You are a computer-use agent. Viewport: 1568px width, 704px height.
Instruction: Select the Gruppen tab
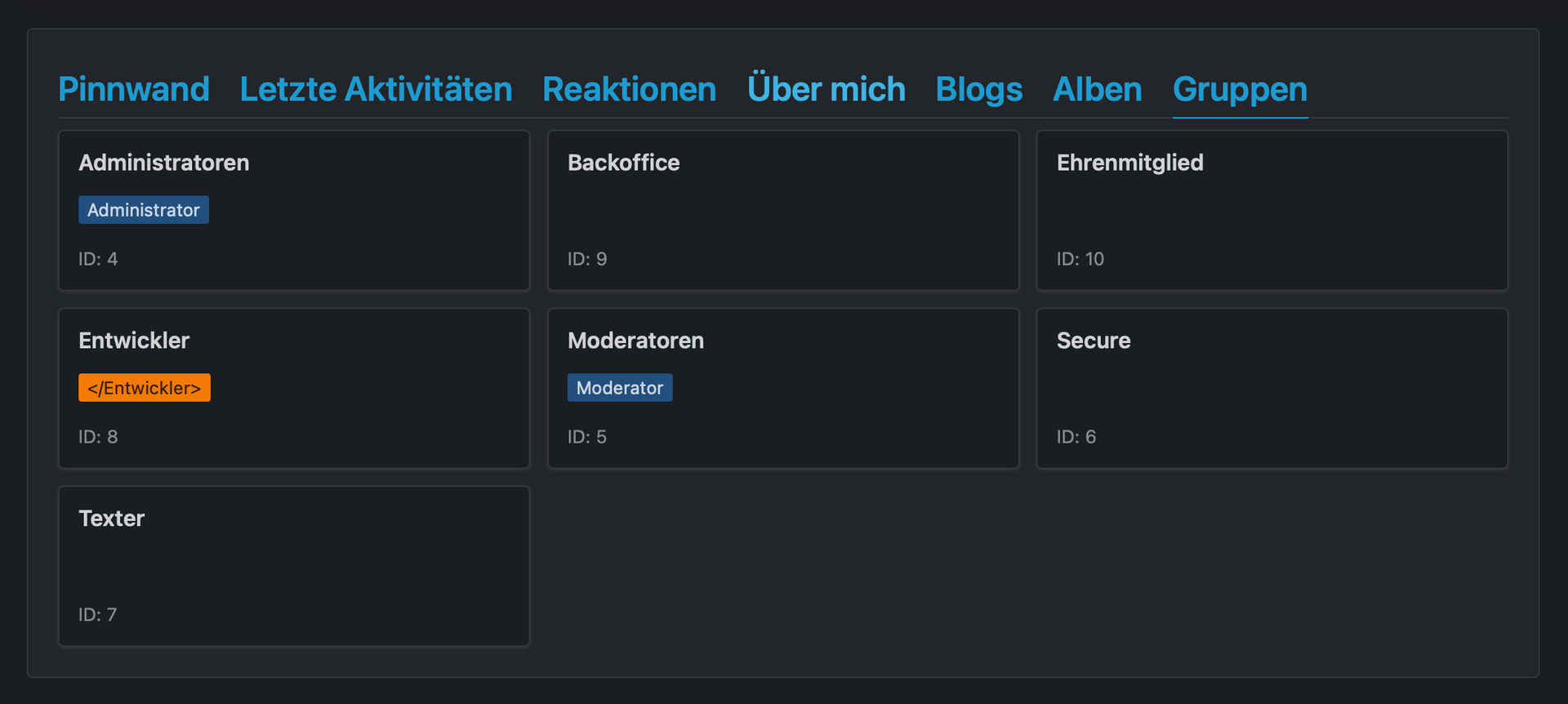coord(1240,89)
